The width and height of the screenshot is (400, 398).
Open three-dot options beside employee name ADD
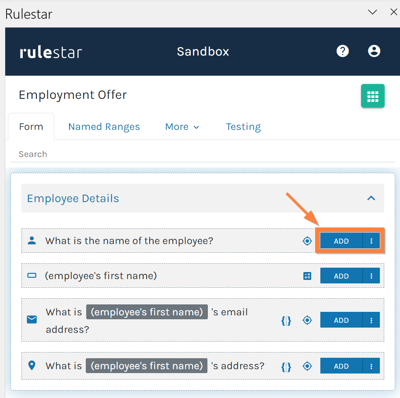pos(371,241)
